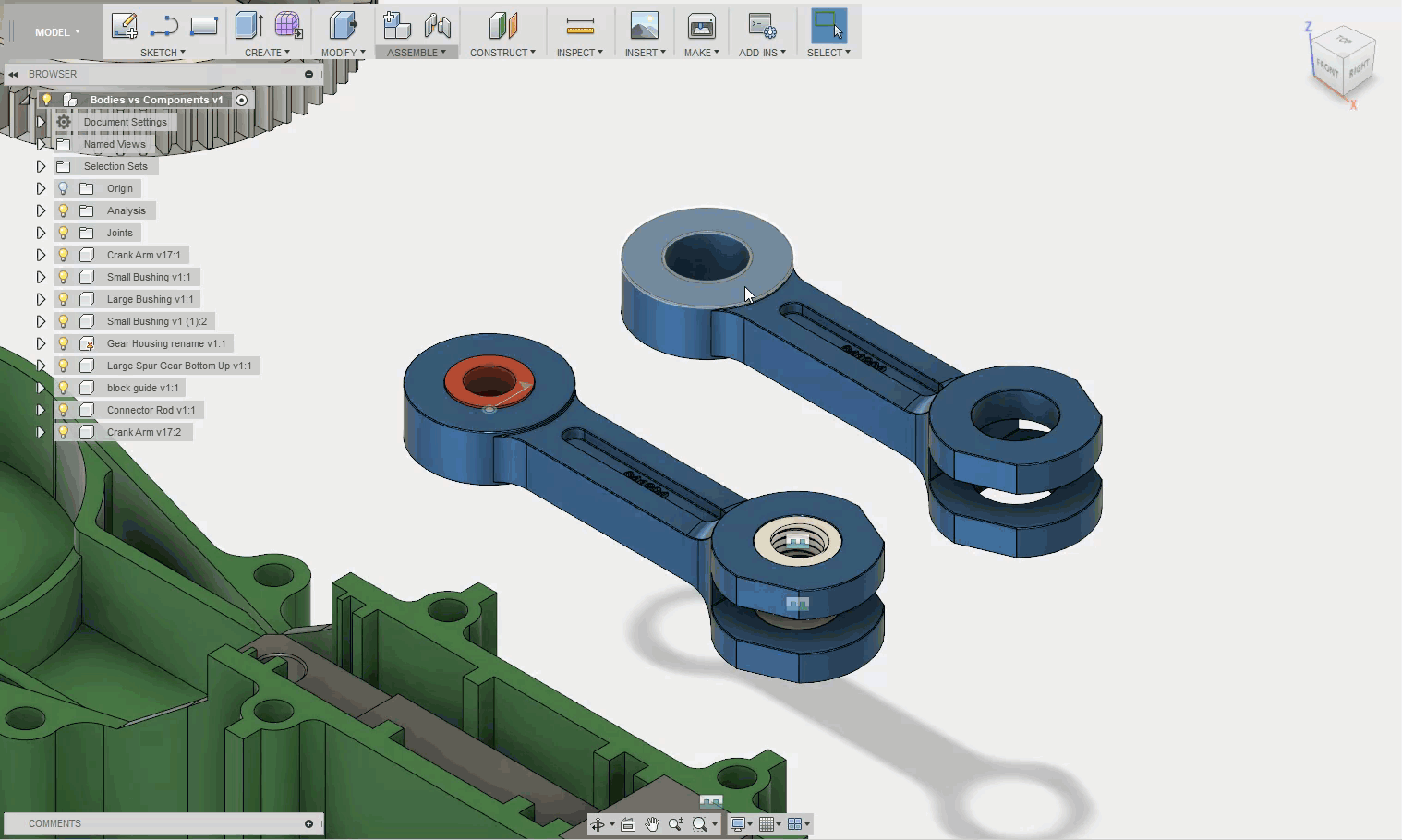This screenshot has width=1402, height=840.
Task: Expand the COMMENTS panel with plus button
Action: pos(308,823)
